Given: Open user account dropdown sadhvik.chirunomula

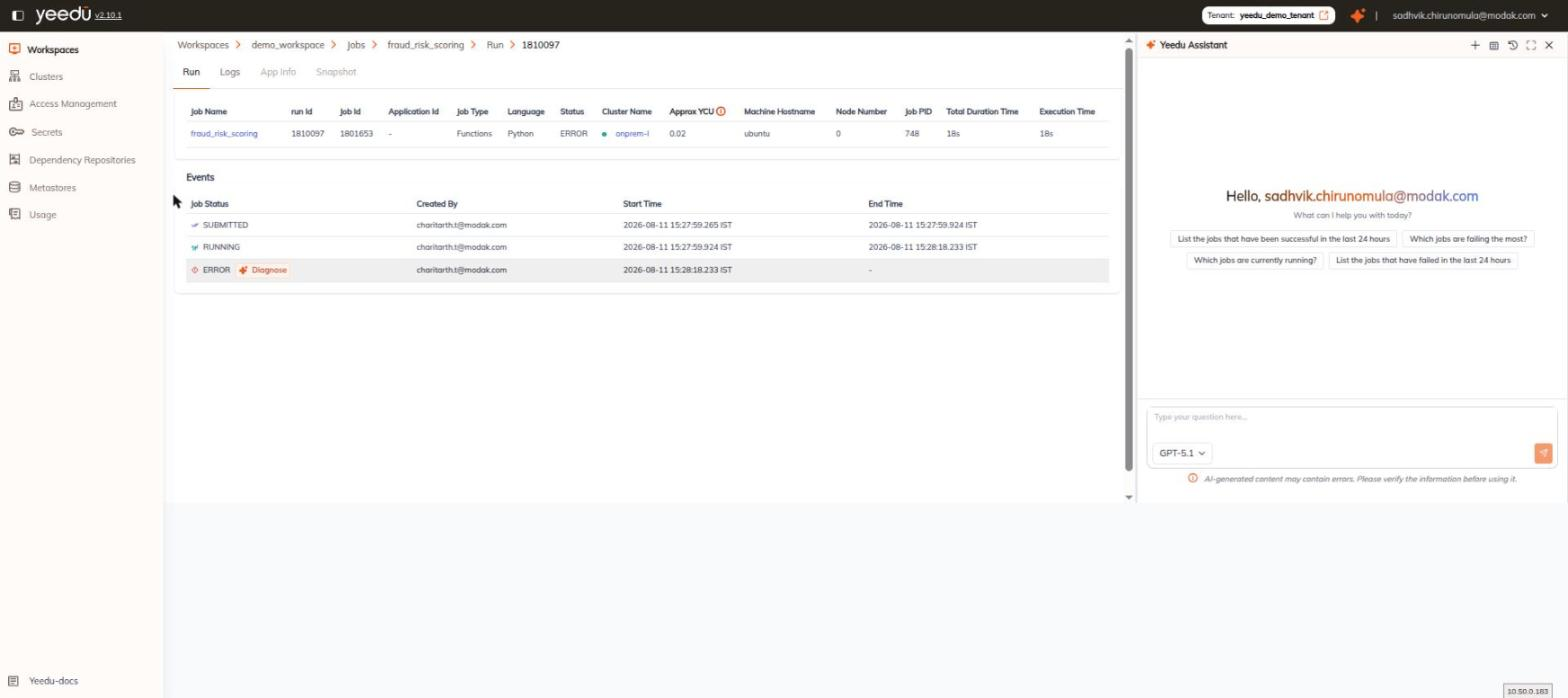Looking at the screenshot, I should [1469, 16].
